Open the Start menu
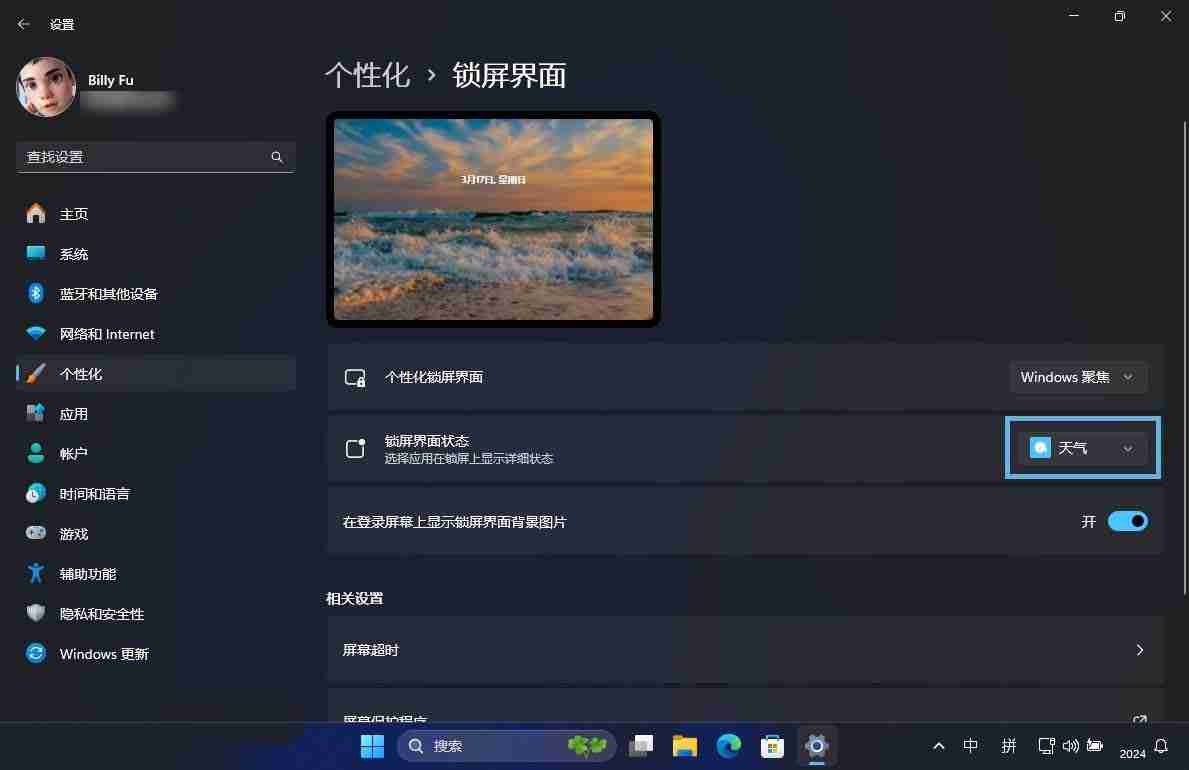Image resolution: width=1189 pixels, height=770 pixels. coord(372,745)
